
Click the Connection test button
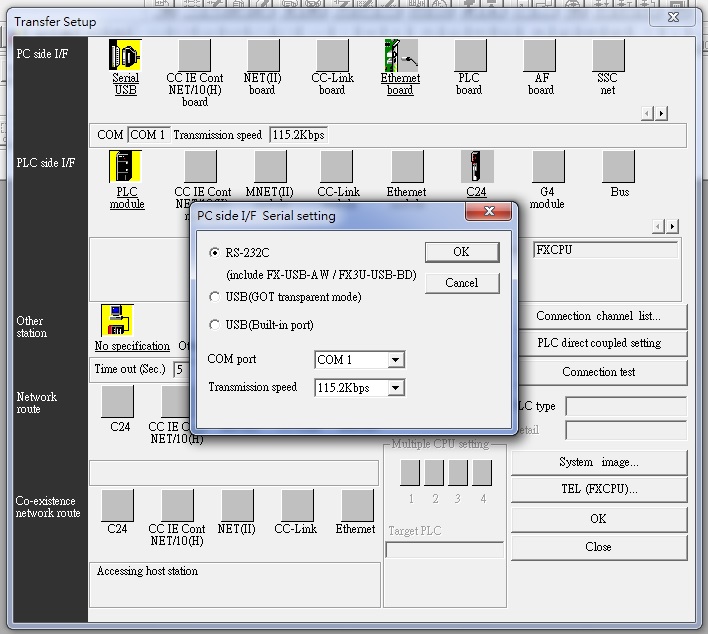pyautogui.click(x=598, y=372)
